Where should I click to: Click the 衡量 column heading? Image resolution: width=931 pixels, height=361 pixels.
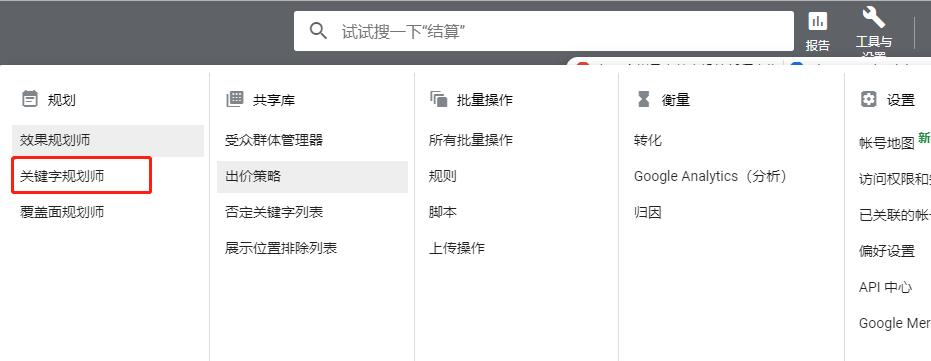click(x=676, y=100)
